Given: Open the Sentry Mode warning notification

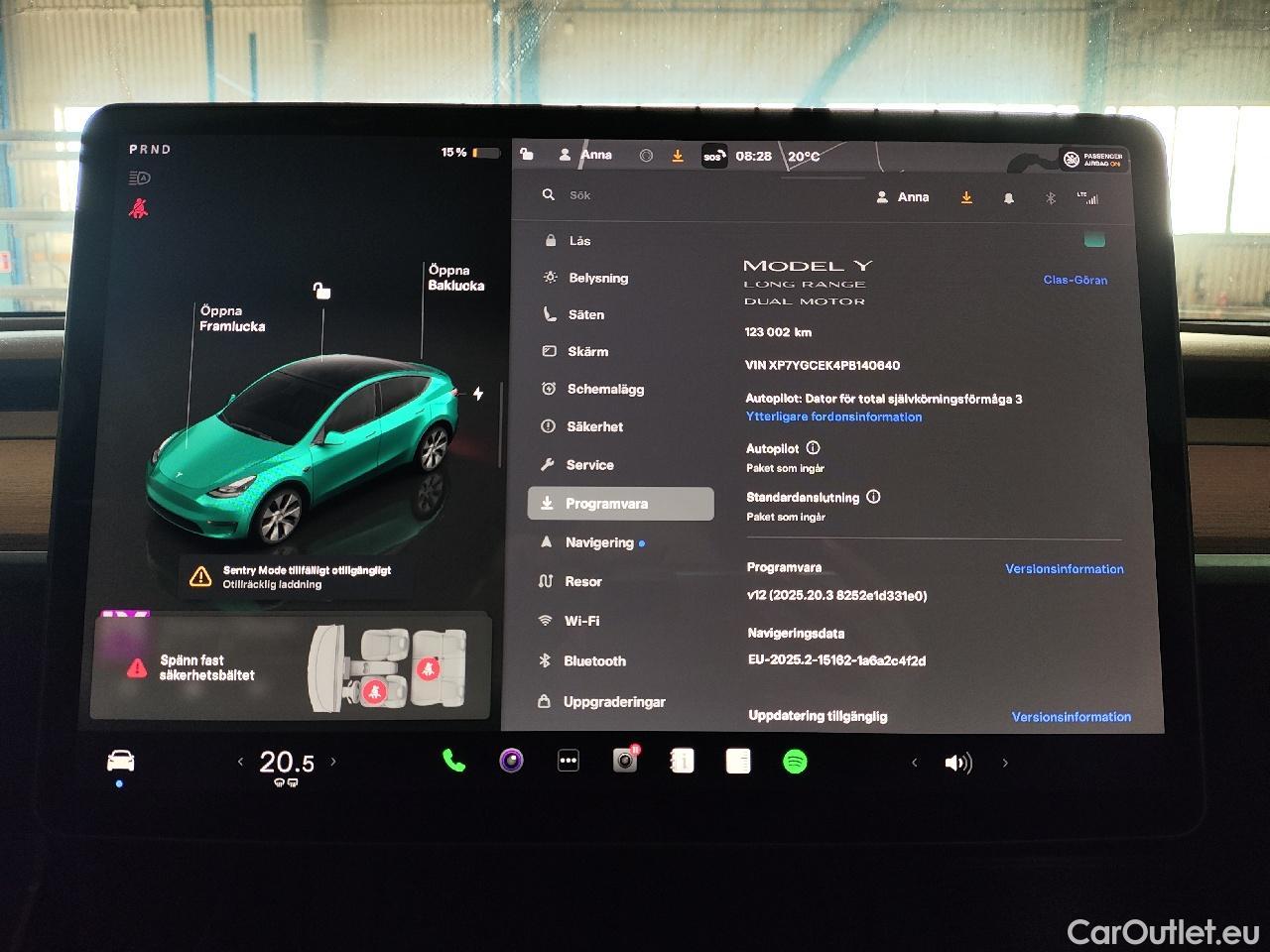Looking at the screenshot, I should coord(296,577).
